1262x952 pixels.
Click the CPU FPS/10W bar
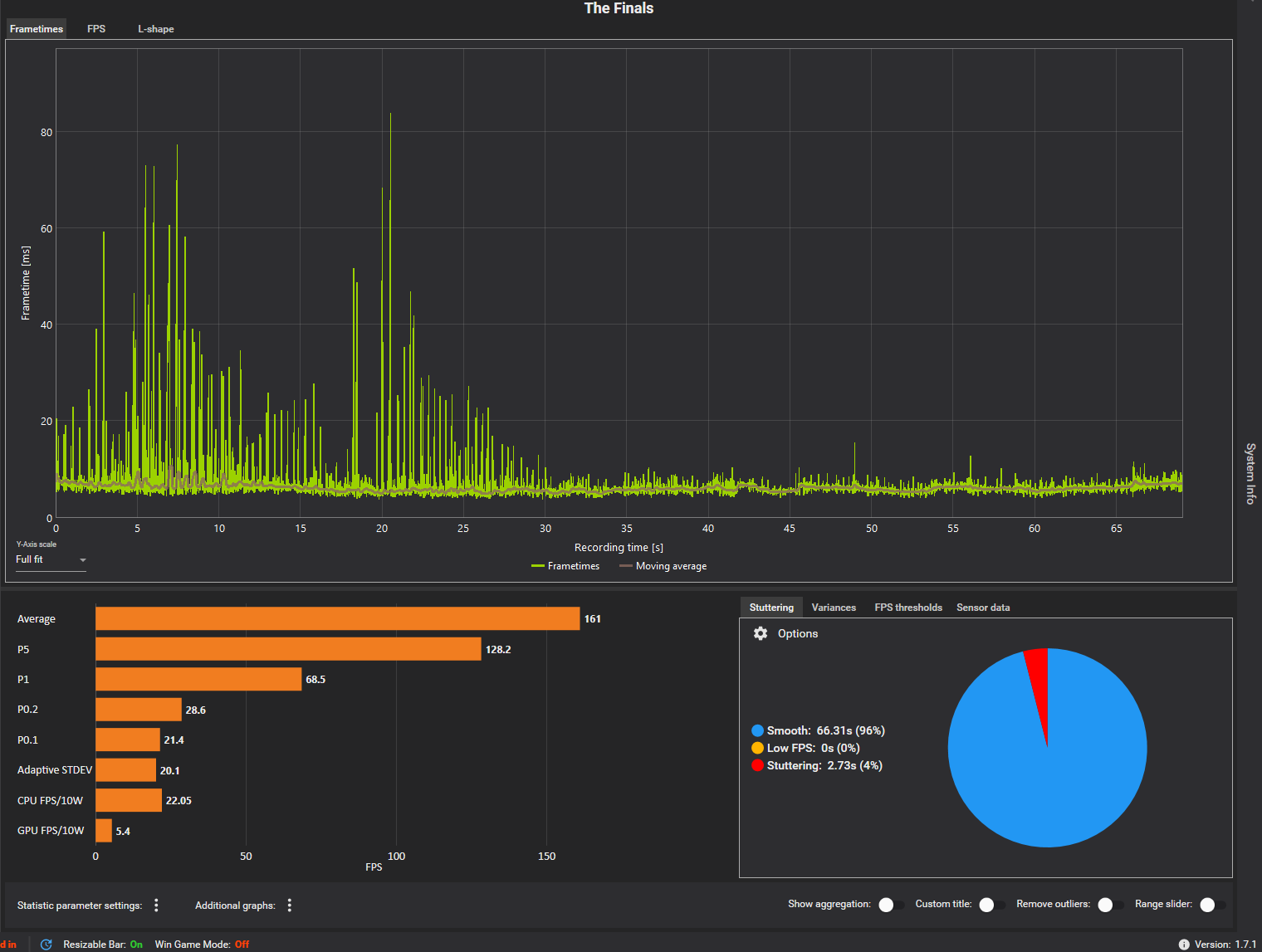point(129,800)
